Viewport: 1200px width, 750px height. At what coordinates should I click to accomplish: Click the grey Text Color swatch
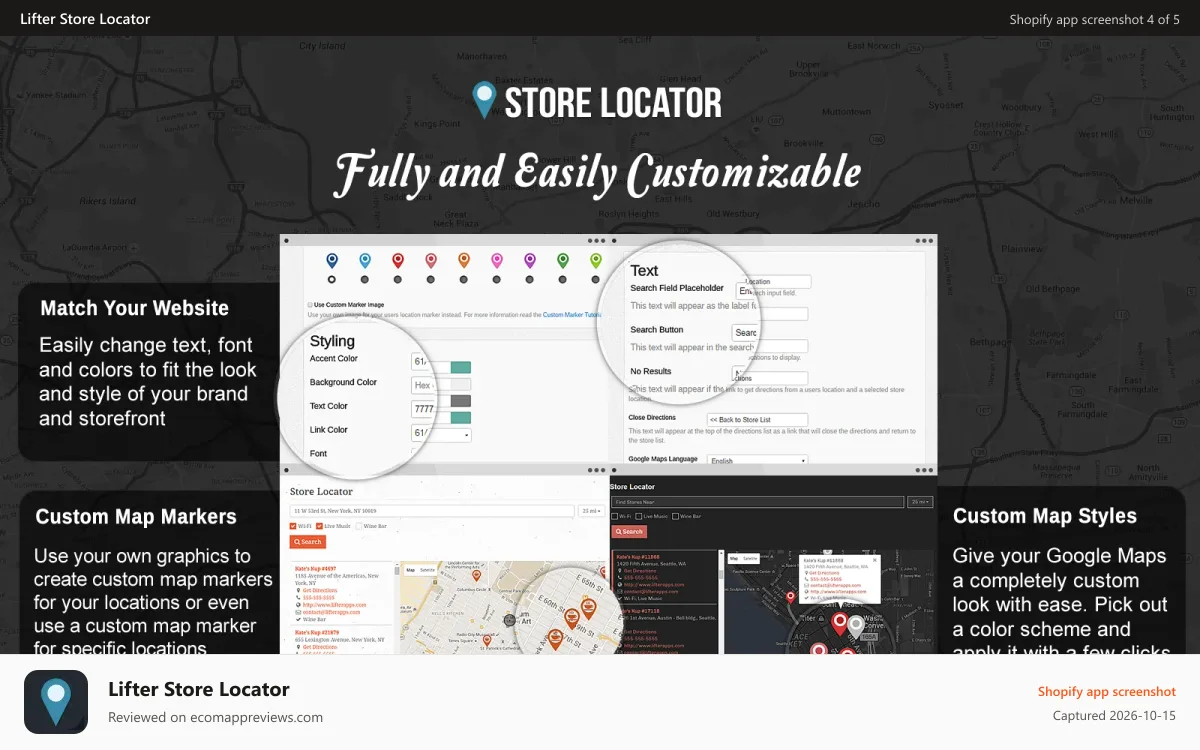tap(461, 401)
